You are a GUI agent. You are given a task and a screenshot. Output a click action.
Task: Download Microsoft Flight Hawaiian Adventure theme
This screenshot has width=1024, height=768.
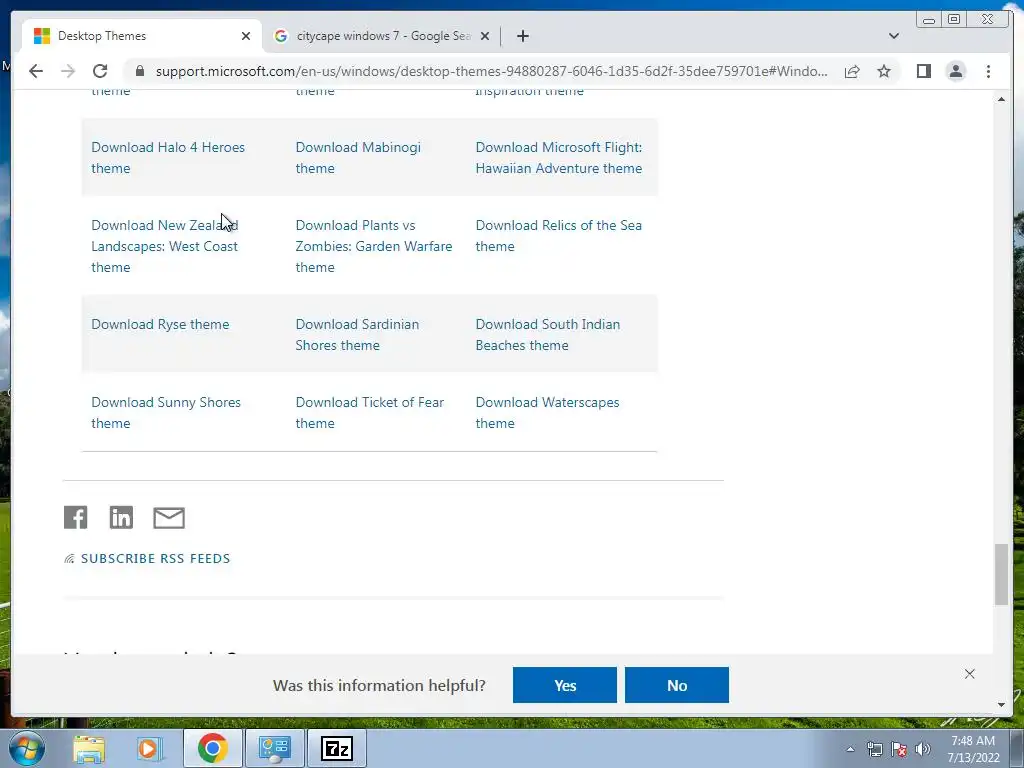click(559, 157)
